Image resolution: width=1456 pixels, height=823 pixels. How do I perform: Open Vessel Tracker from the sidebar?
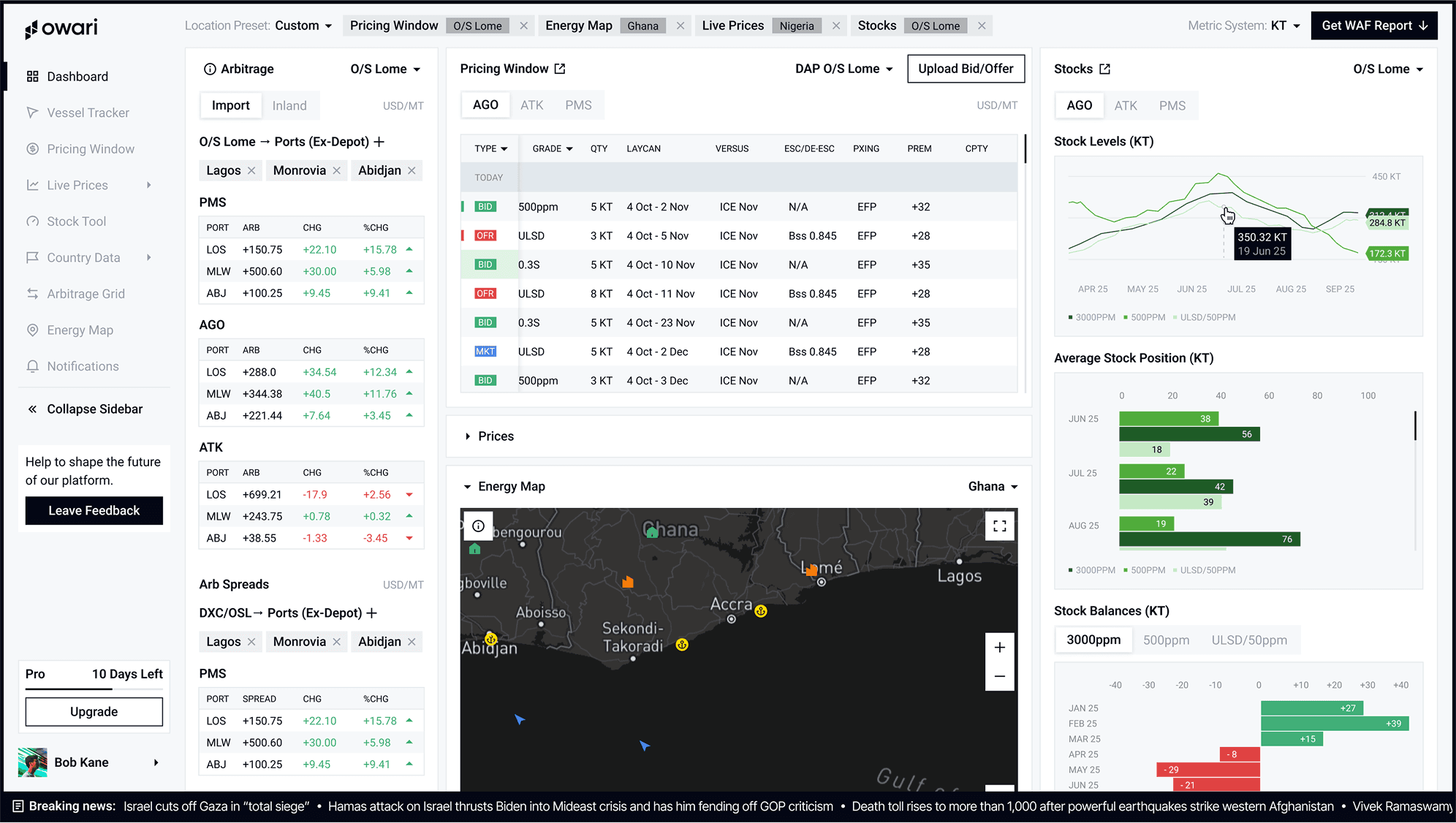click(x=88, y=113)
